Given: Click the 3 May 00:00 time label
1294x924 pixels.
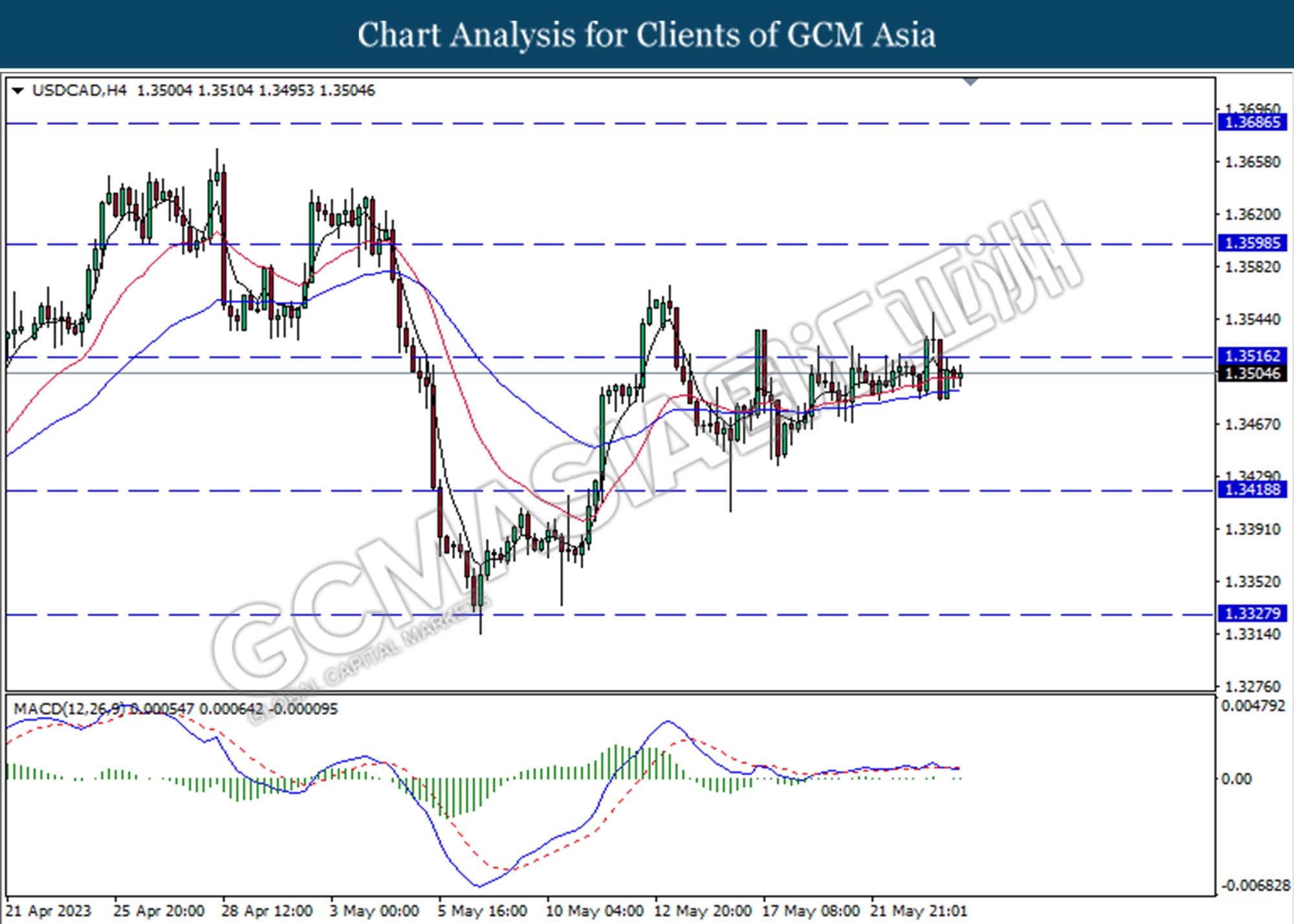Looking at the screenshot, I should [x=375, y=911].
